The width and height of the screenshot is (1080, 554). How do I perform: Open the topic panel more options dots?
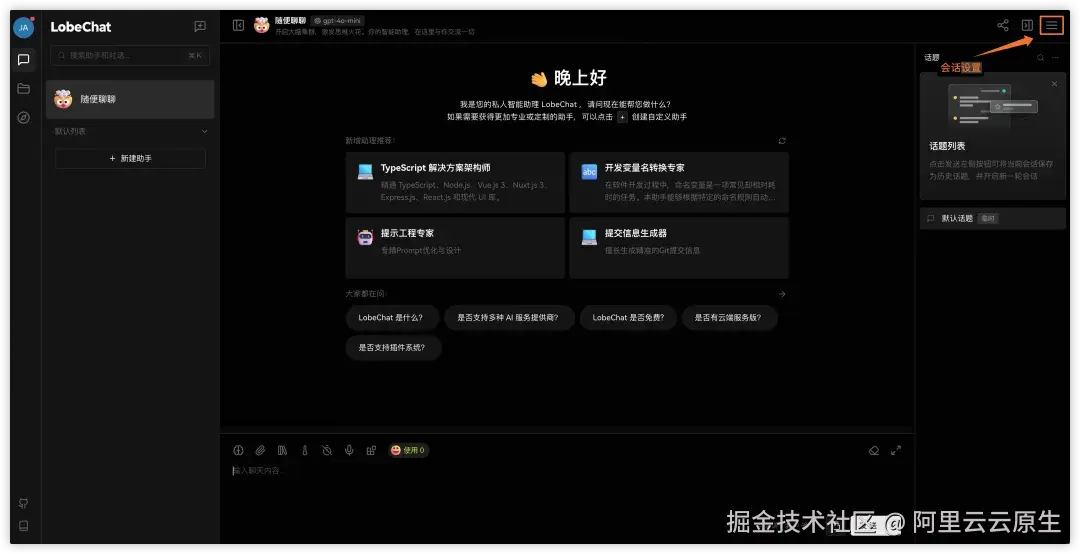click(1055, 58)
